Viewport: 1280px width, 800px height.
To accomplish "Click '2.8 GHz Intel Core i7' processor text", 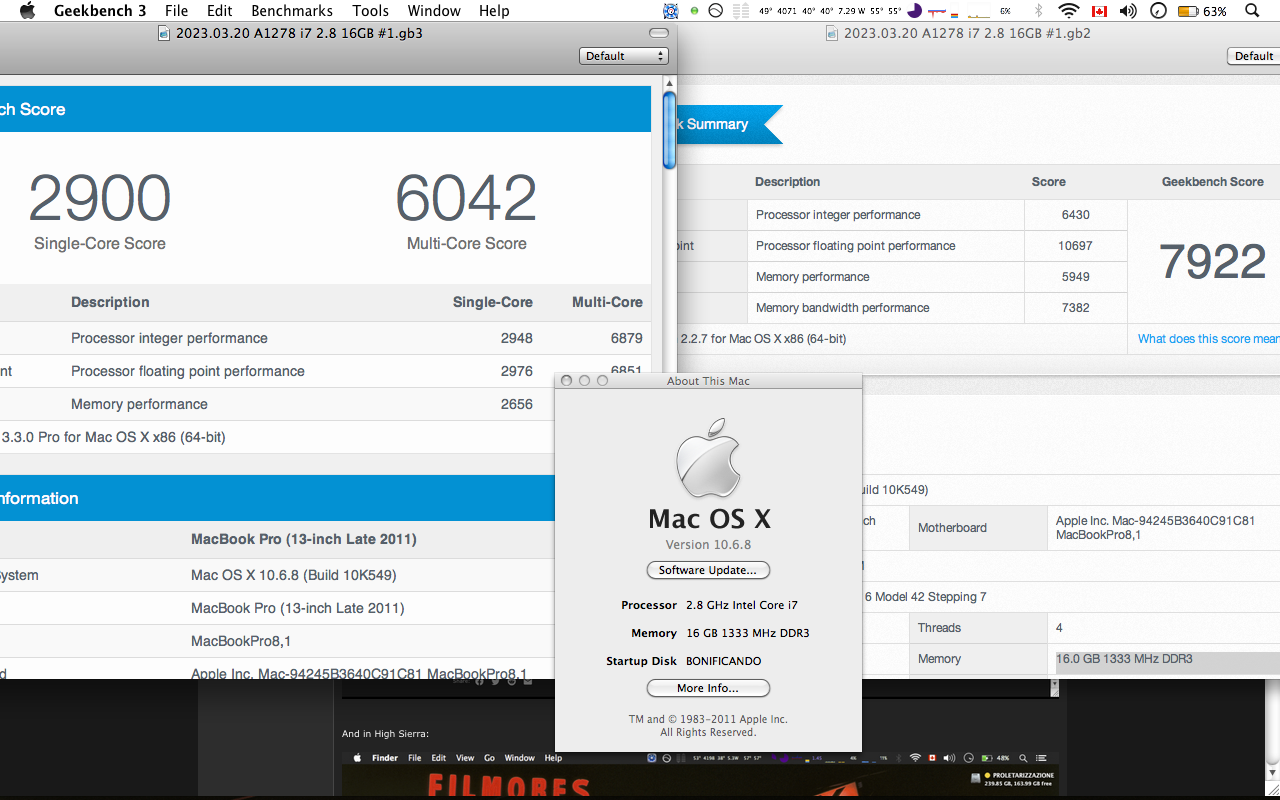I will [742, 605].
